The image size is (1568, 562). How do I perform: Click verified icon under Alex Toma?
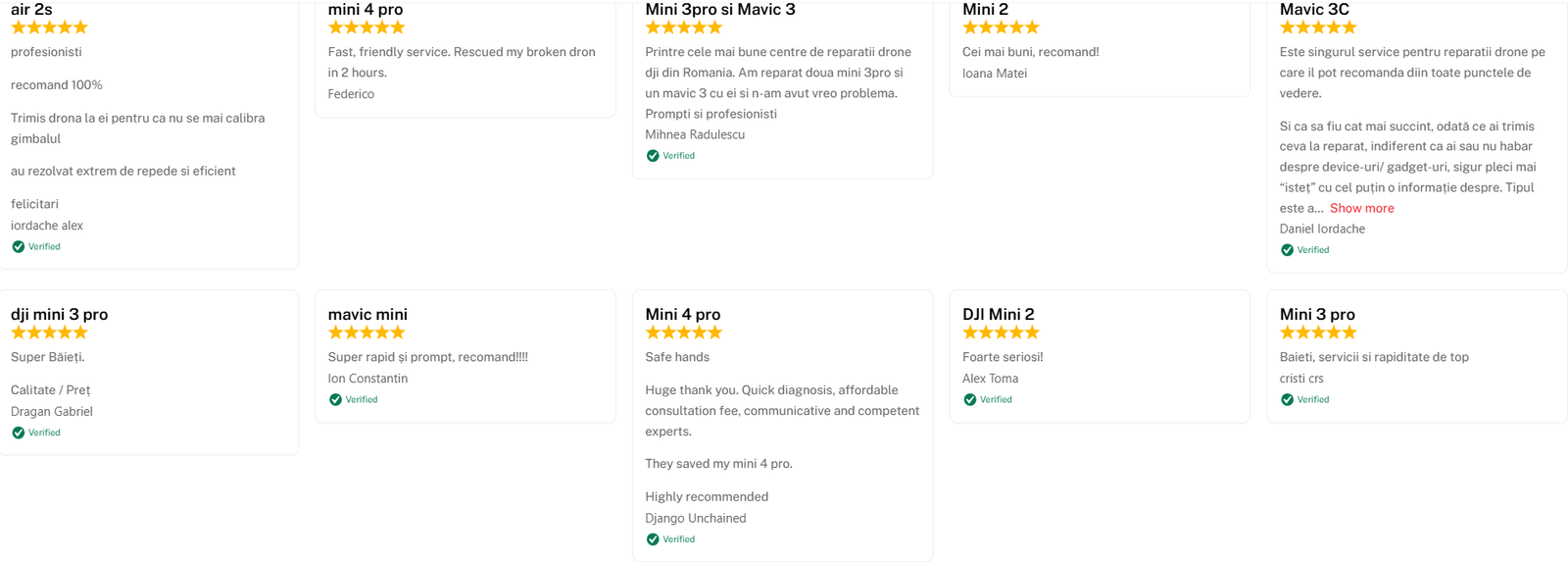click(x=969, y=400)
